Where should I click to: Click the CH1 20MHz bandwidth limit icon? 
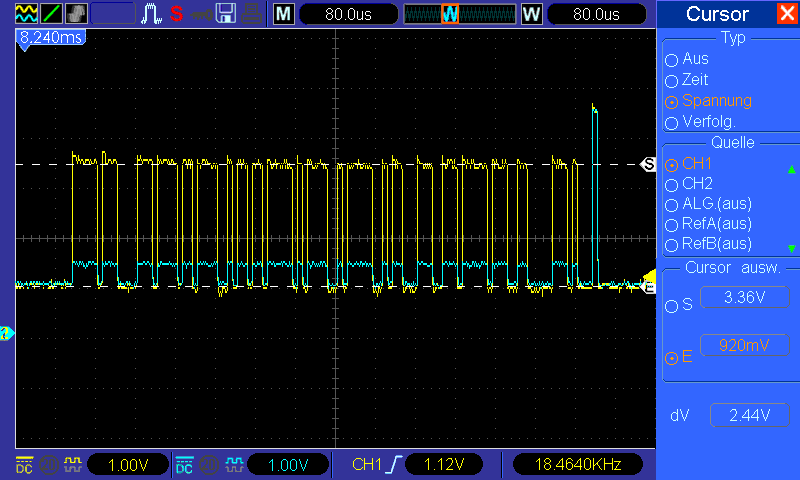[x=49, y=465]
